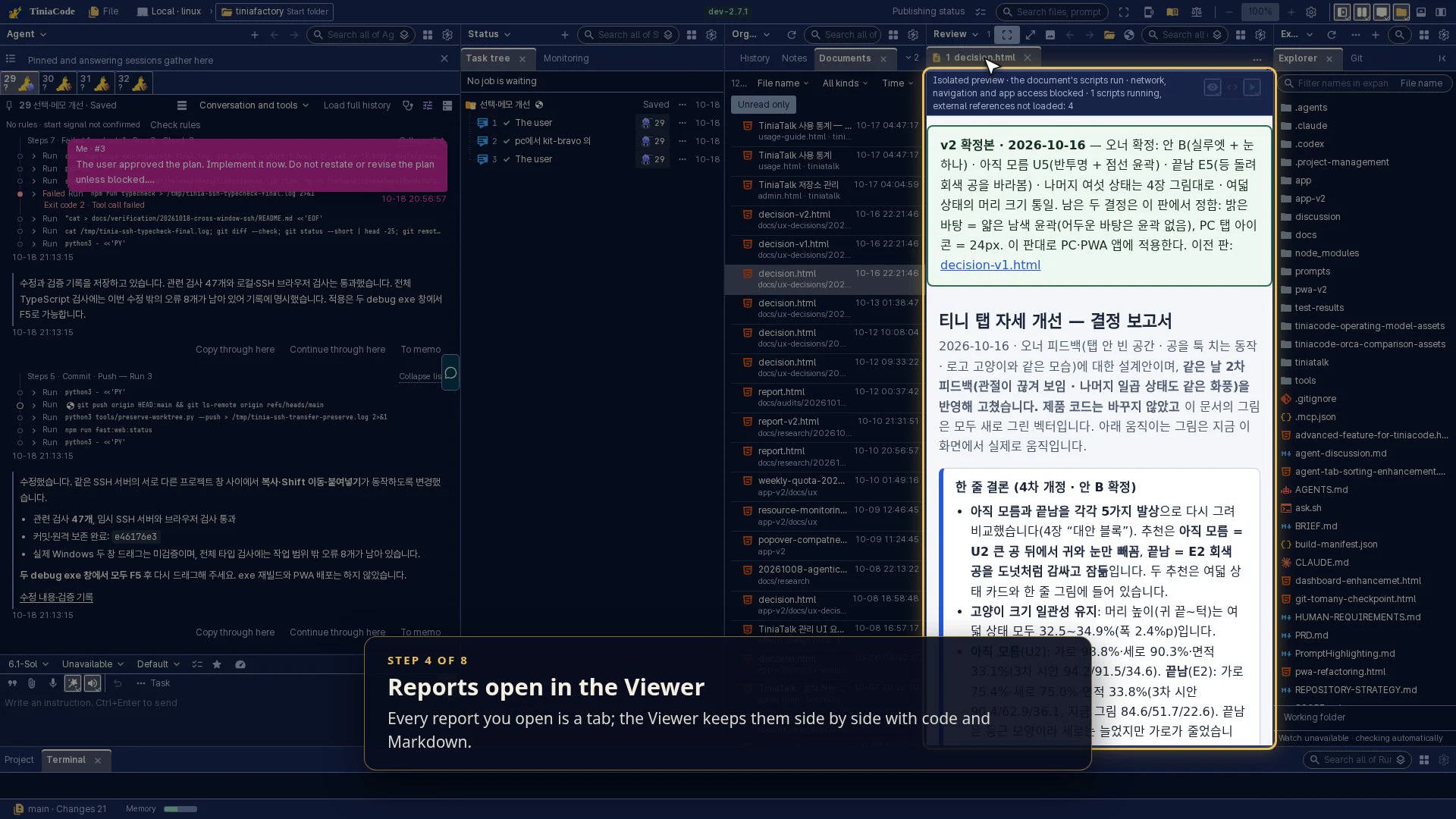Click the globe icon in the Review toolbar
This screenshot has height=819, width=1456.
(1129, 35)
